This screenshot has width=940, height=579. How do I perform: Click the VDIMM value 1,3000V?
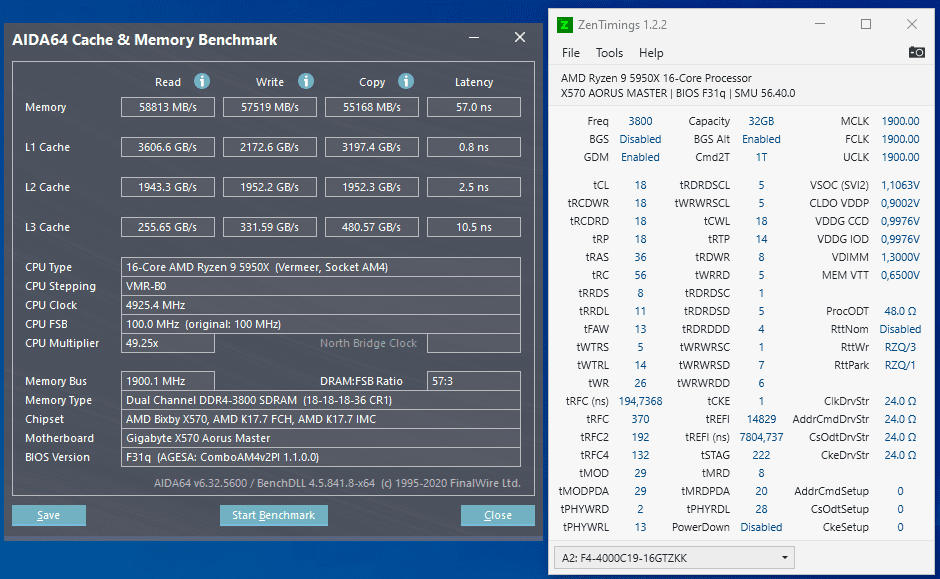900,257
